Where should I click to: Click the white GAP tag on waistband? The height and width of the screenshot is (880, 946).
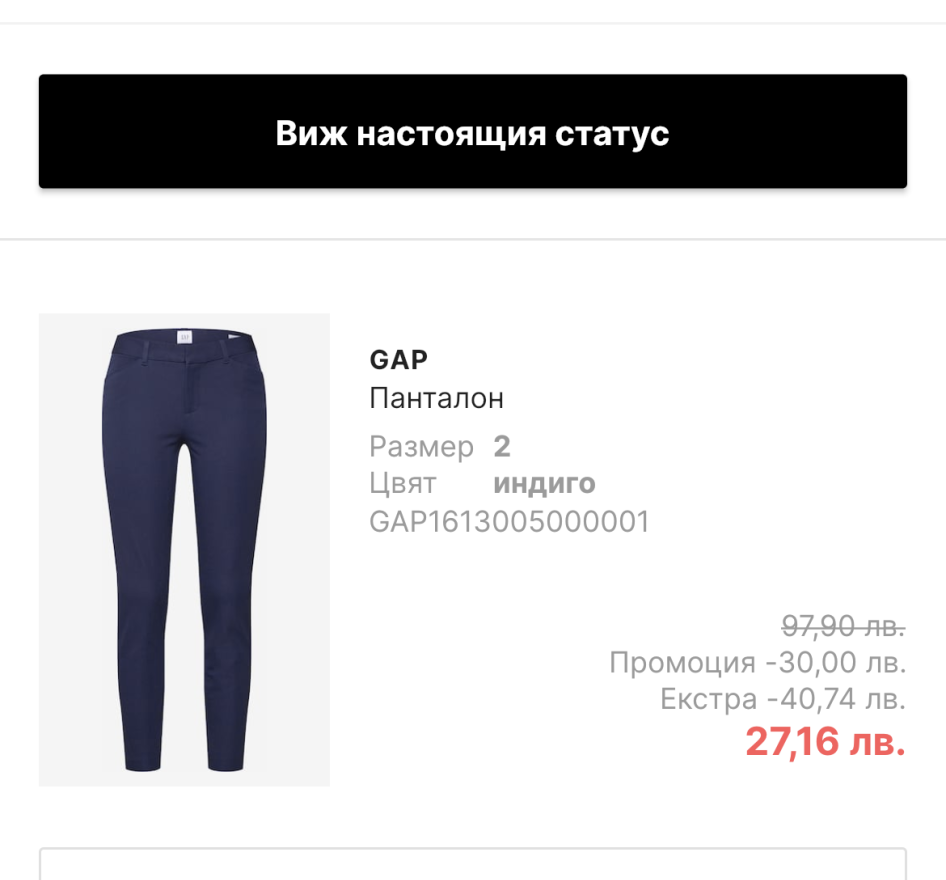(183, 338)
